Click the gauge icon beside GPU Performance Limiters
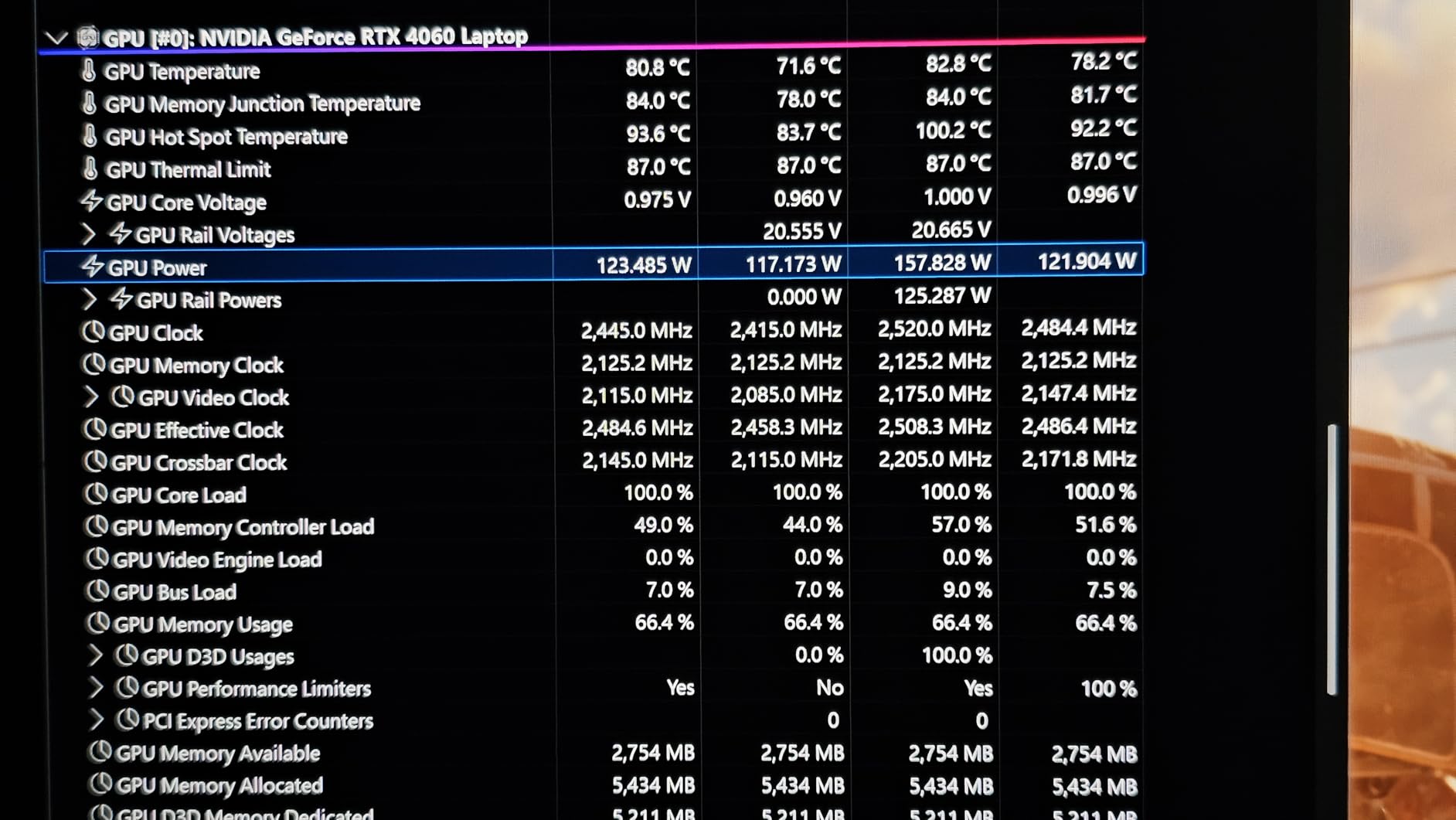The height and width of the screenshot is (820, 1456). pos(128,687)
